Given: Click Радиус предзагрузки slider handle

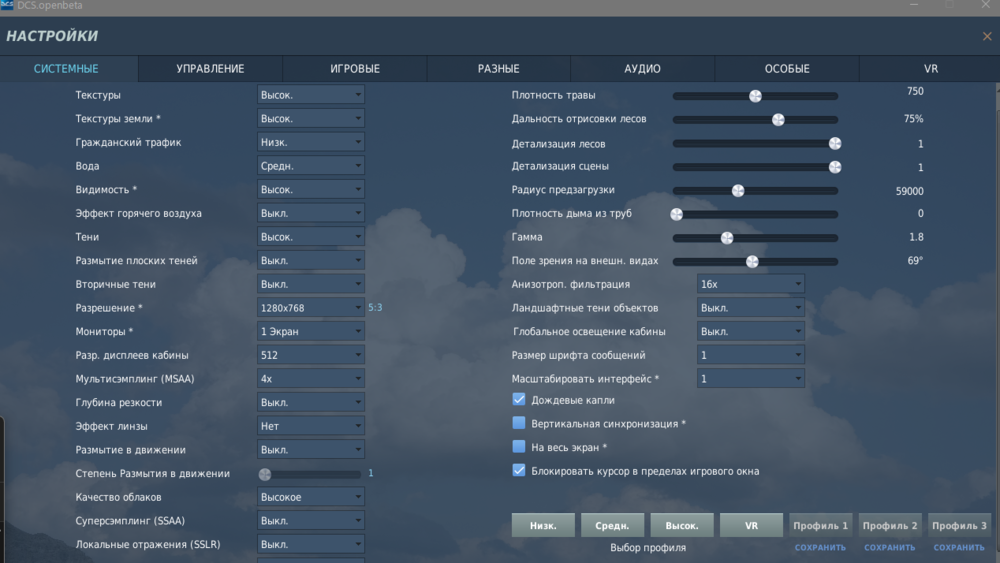Looking at the screenshot, I should (738, 191).
